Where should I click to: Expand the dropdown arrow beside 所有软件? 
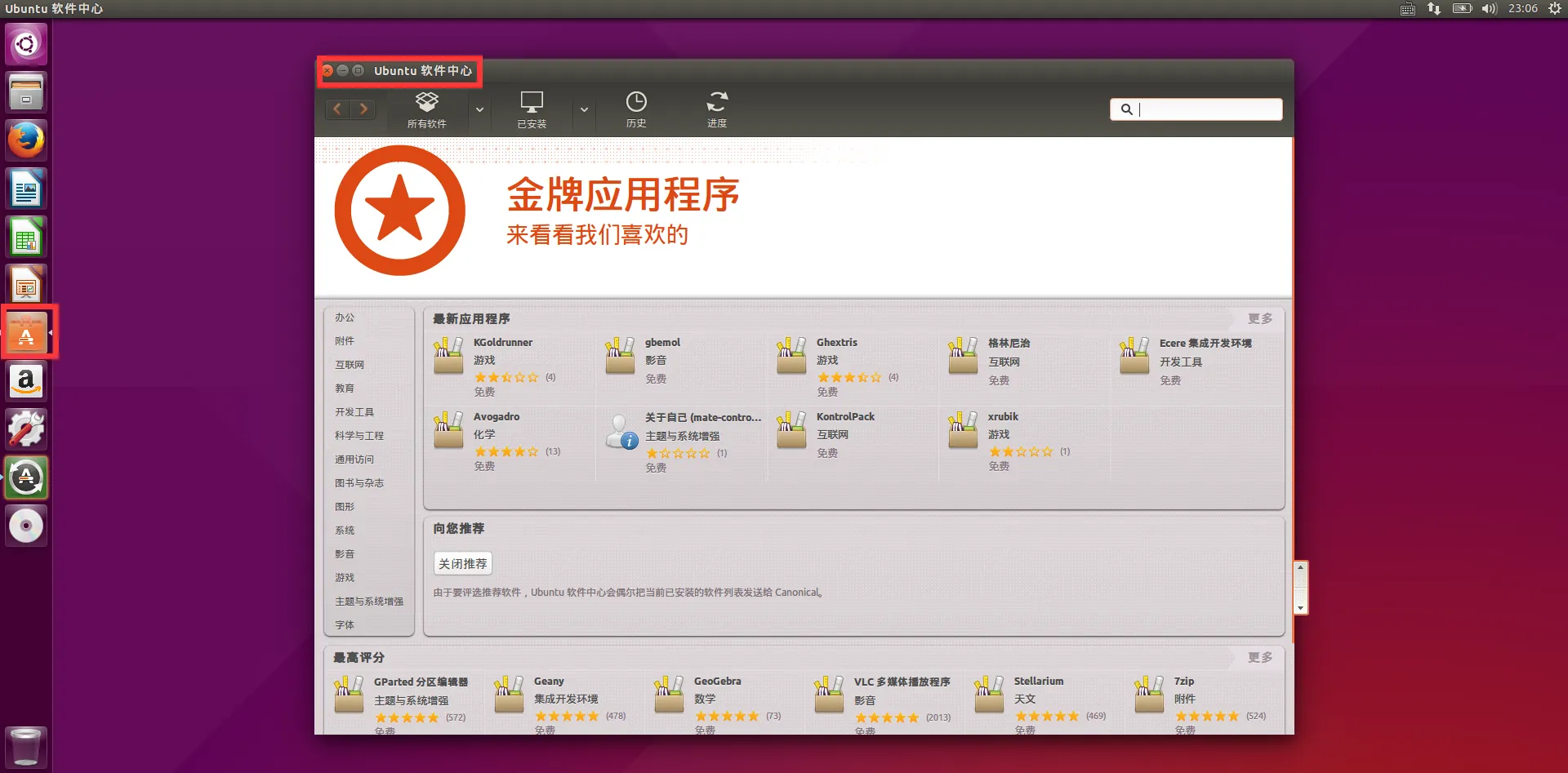[x=480, y=109]
